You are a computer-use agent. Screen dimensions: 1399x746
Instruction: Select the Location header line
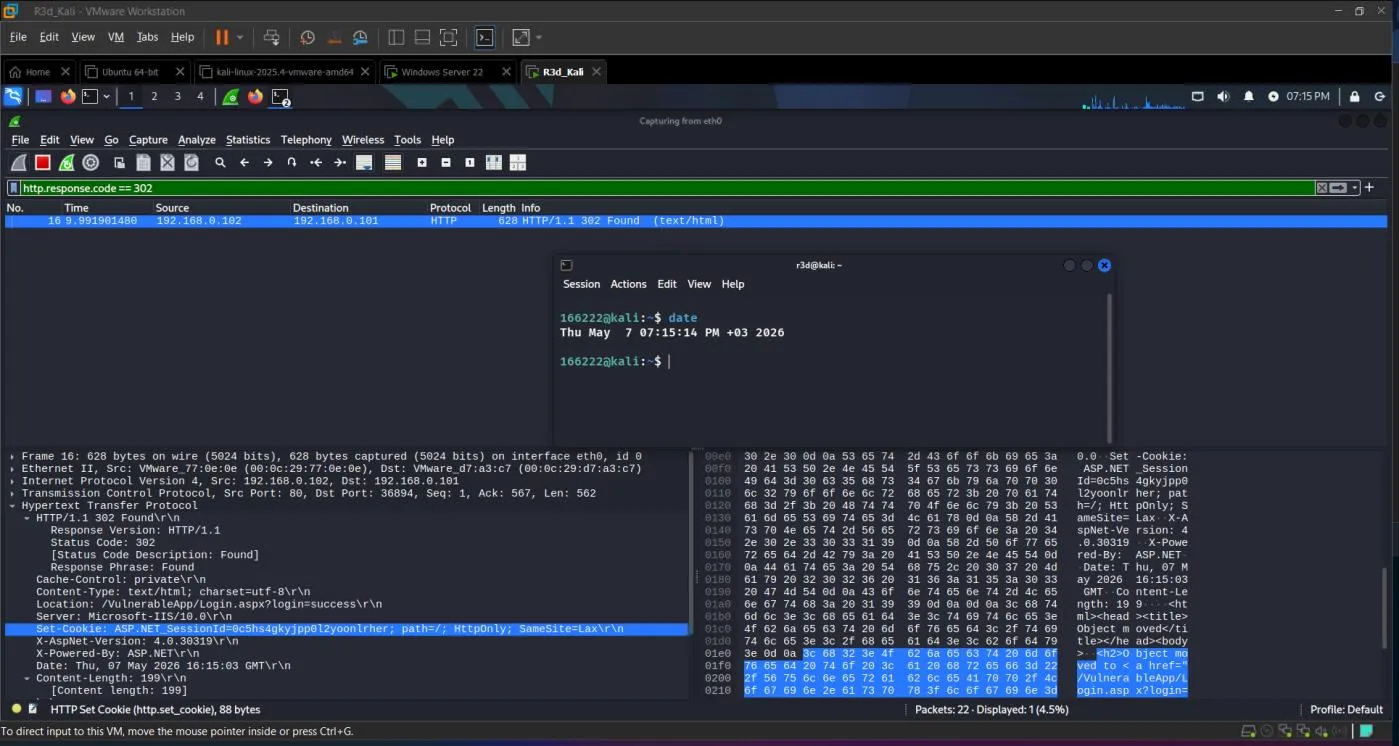tap(209, 604)
